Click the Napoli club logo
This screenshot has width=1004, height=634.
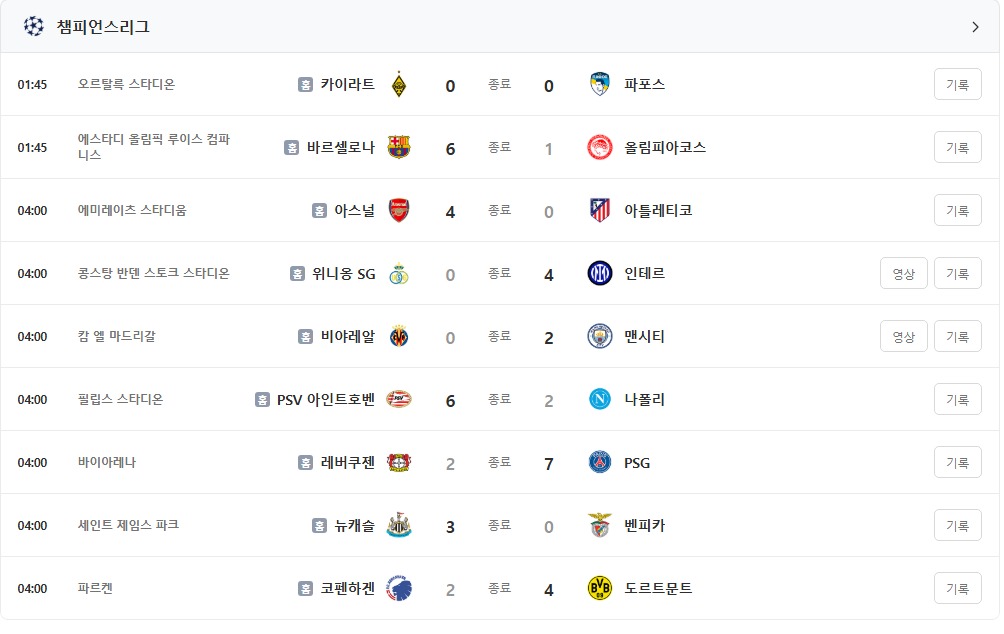pyautogui.click(x=600, y=399)
